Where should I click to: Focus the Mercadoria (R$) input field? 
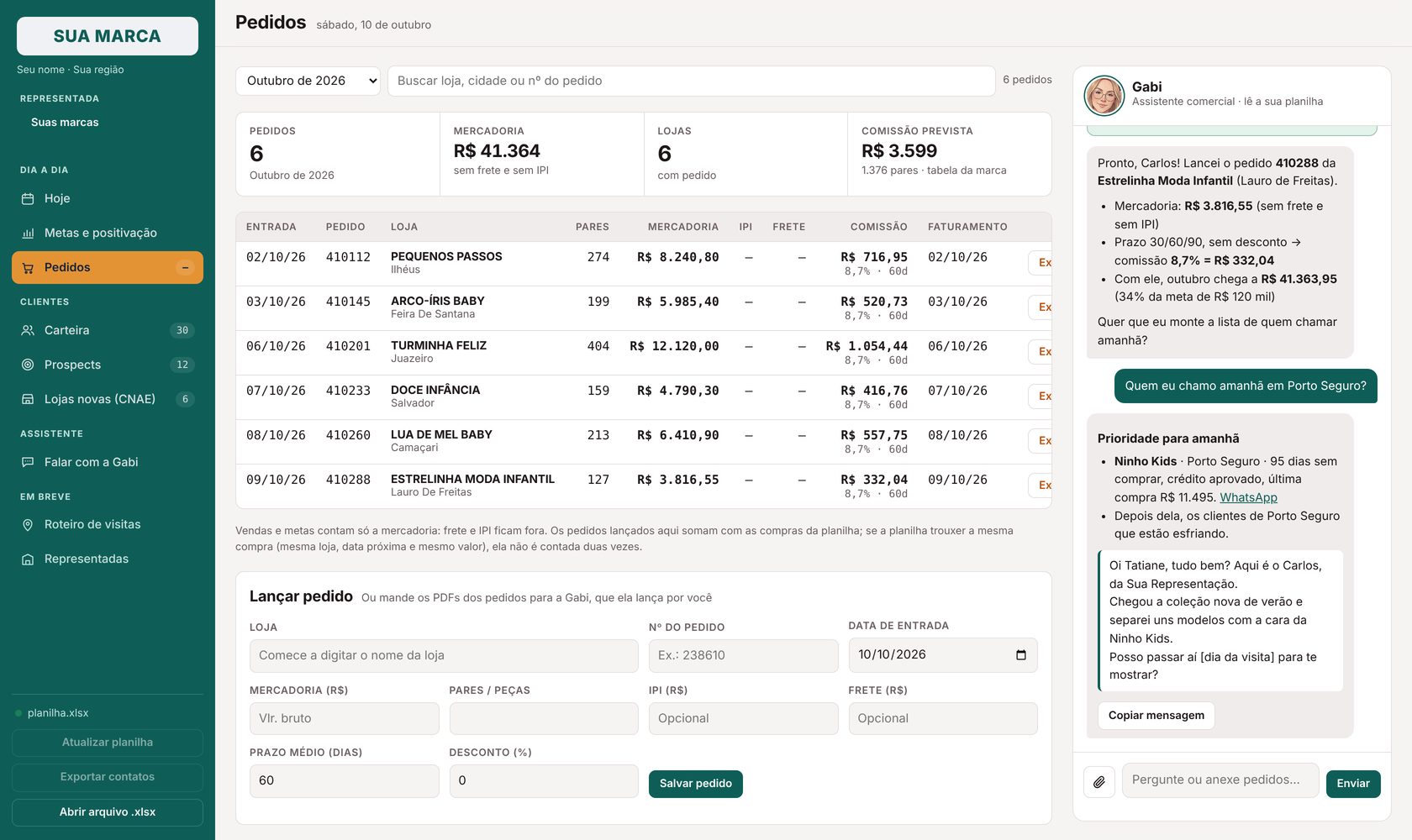(344, 719)
